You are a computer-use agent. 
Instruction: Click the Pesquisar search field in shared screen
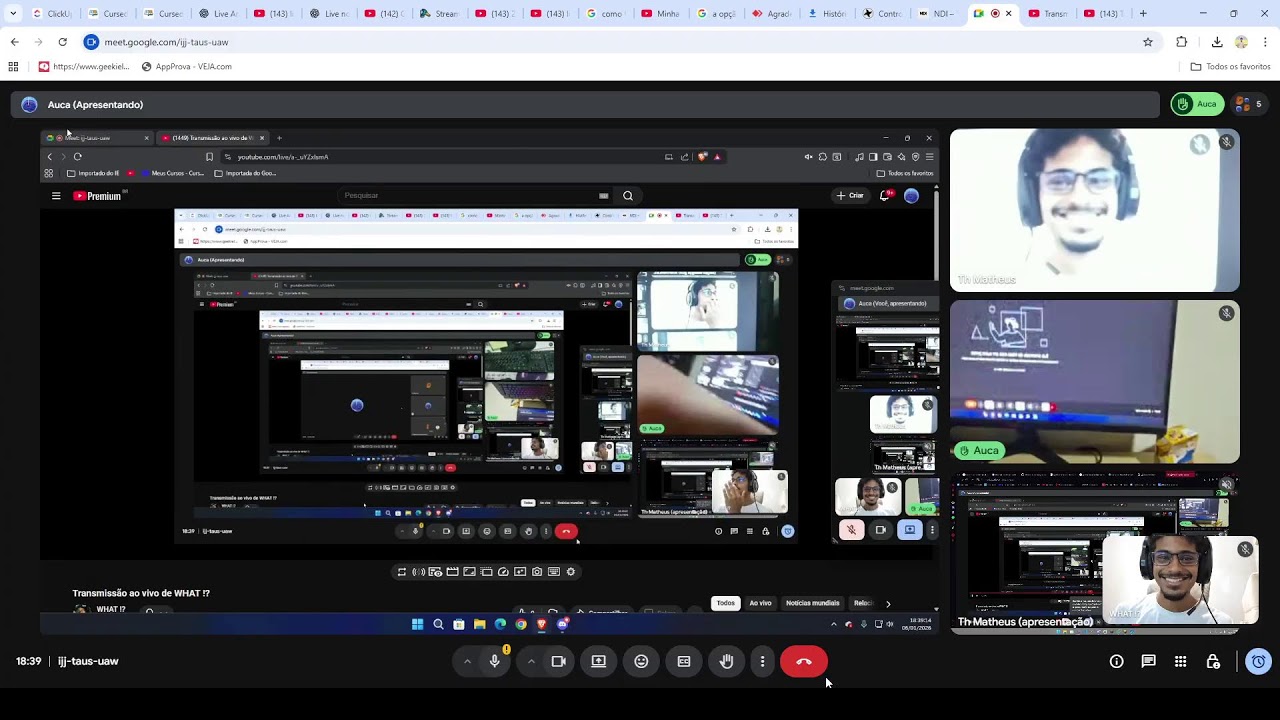[x=476, y=196]
